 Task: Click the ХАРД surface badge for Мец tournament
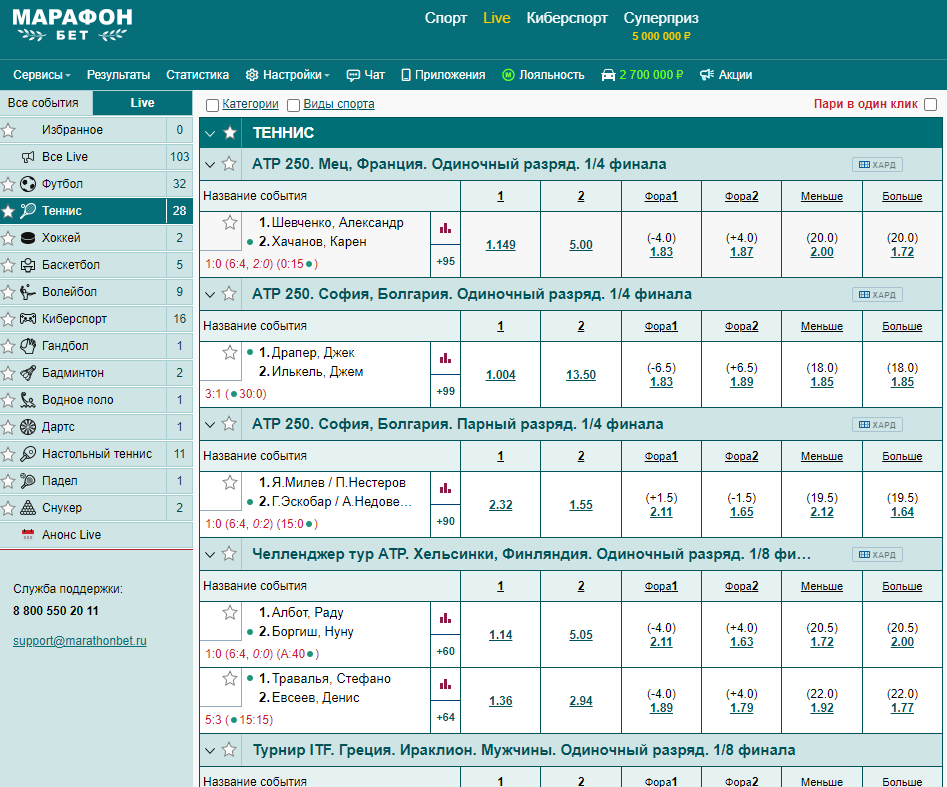[878, 165]
